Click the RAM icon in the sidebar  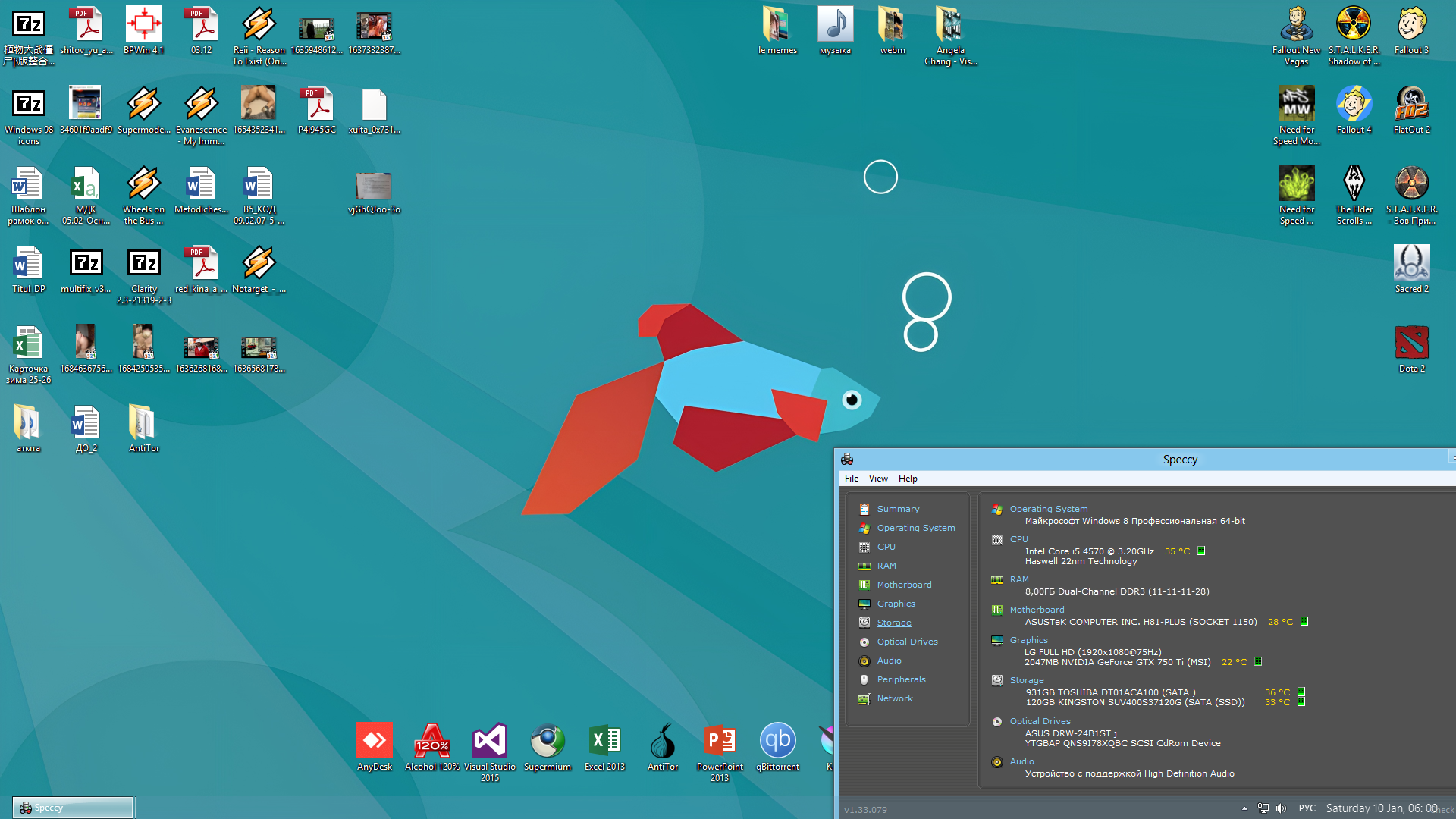click(864, 566)
